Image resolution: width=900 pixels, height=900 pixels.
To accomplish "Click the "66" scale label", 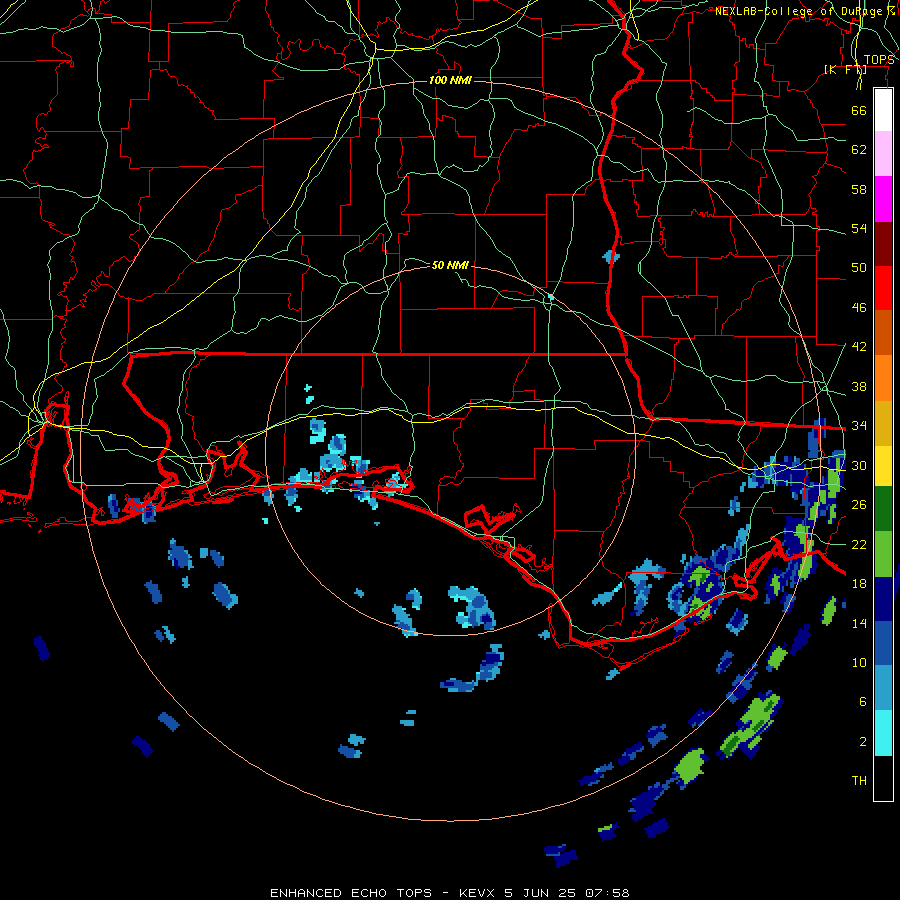I will coord(859,111).
